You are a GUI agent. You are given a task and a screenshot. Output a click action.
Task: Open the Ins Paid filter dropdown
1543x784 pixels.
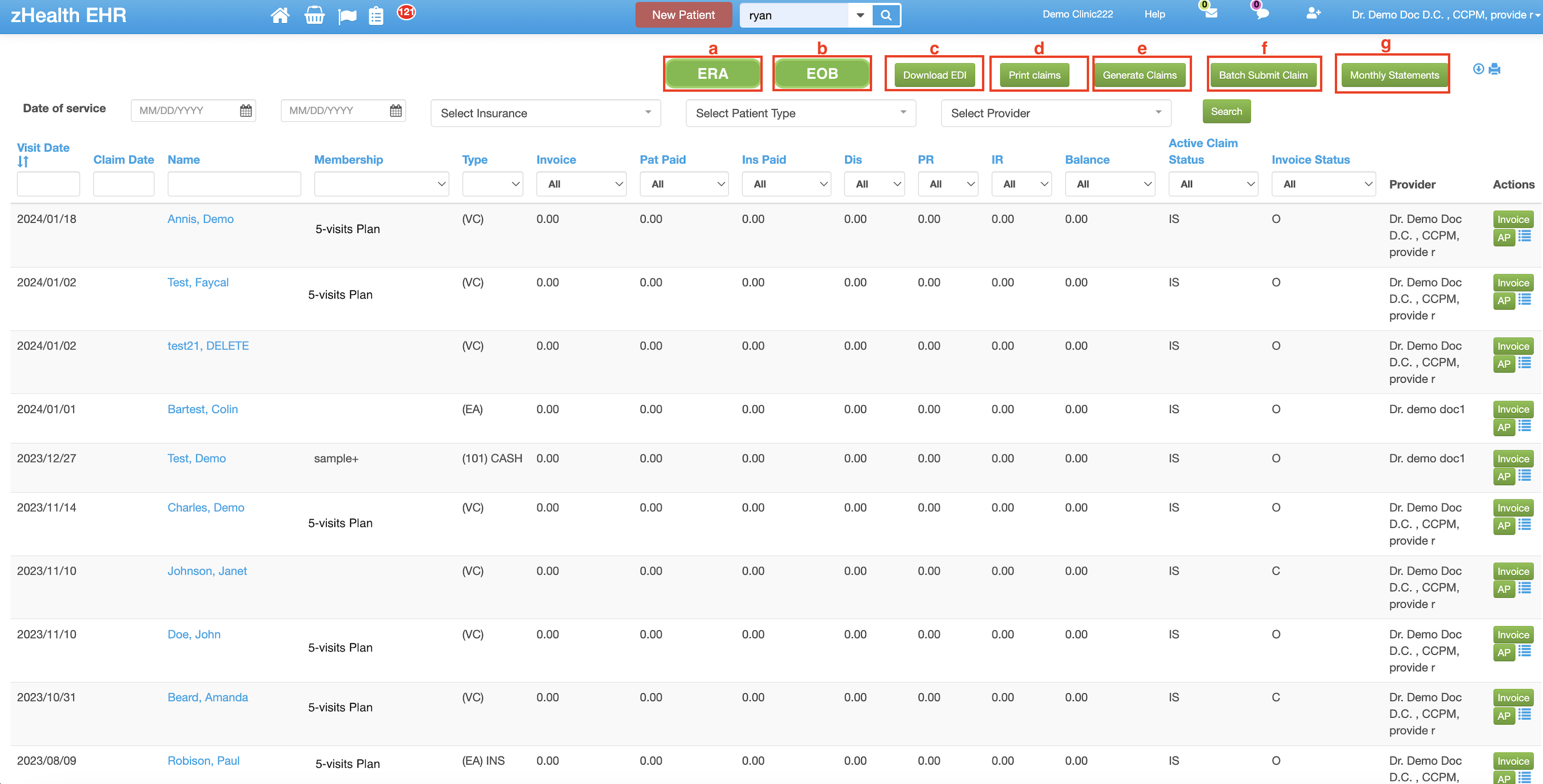click(x=786, y=184)
